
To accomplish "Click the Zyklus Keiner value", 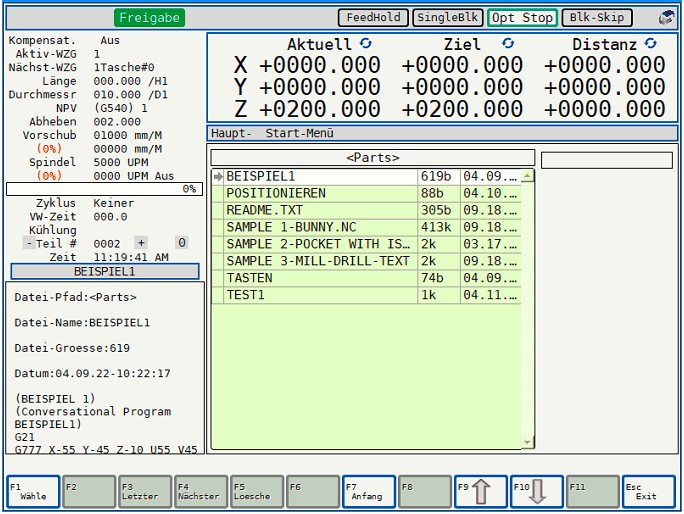I will click(x=113, y=203).
